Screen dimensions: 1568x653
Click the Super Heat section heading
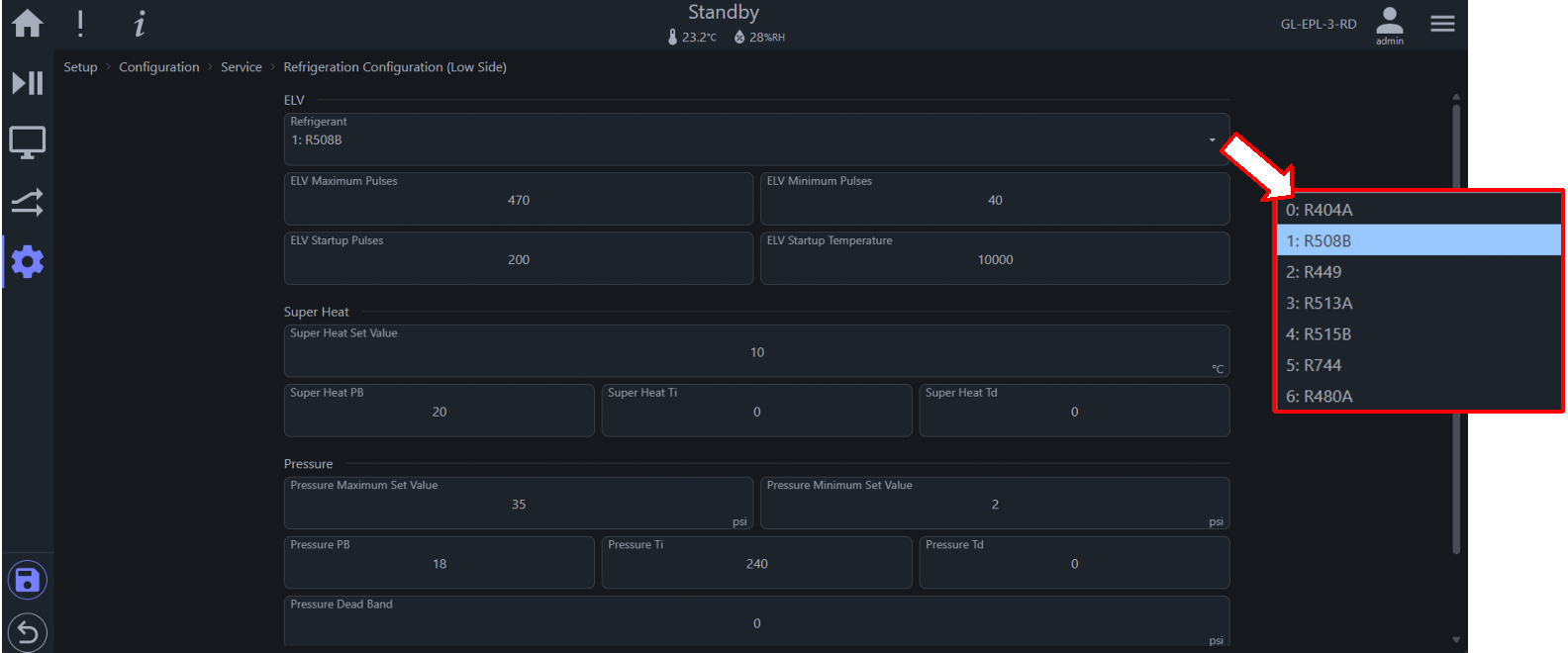click(316, 312)
